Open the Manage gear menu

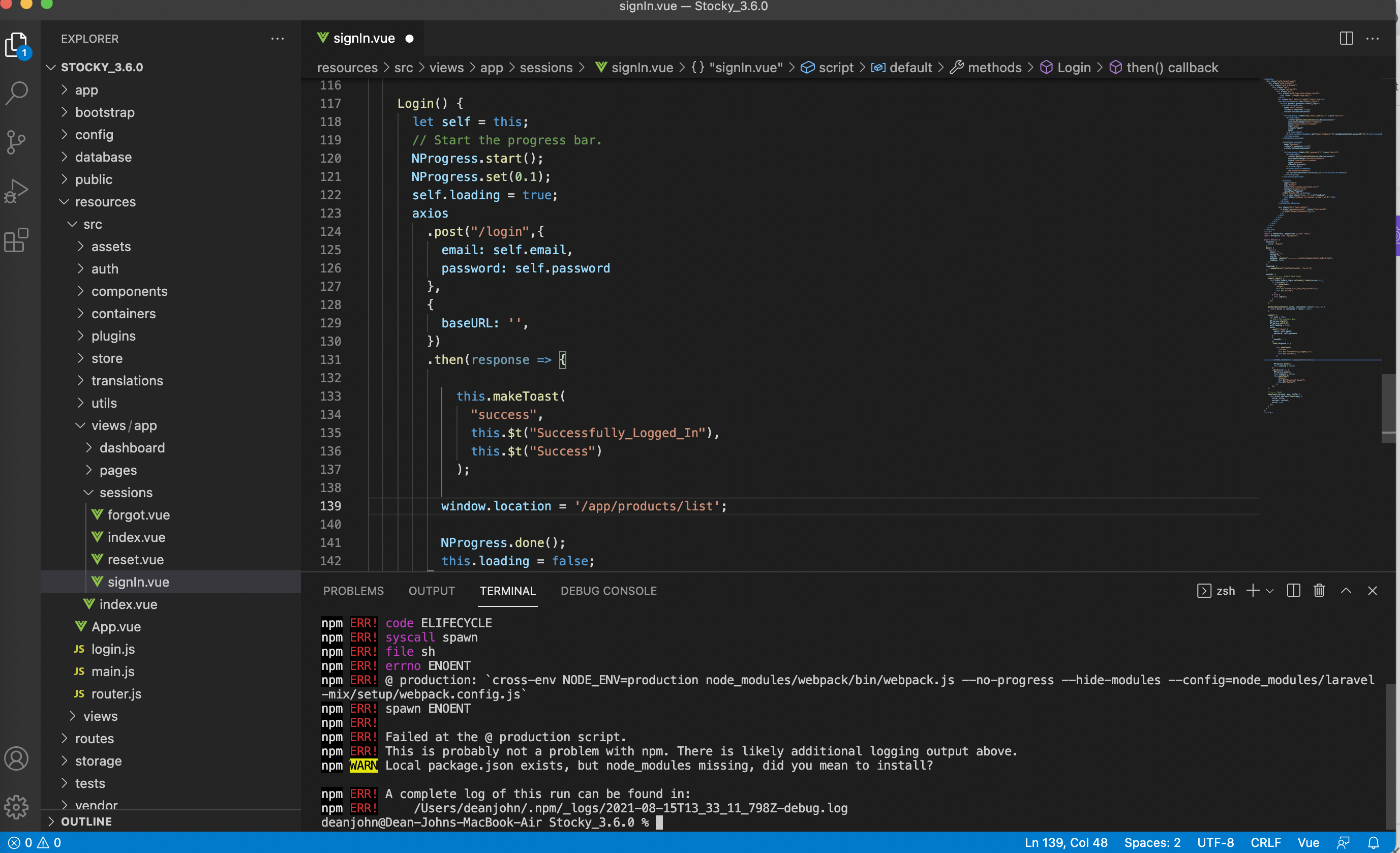(x=16, y=807)
